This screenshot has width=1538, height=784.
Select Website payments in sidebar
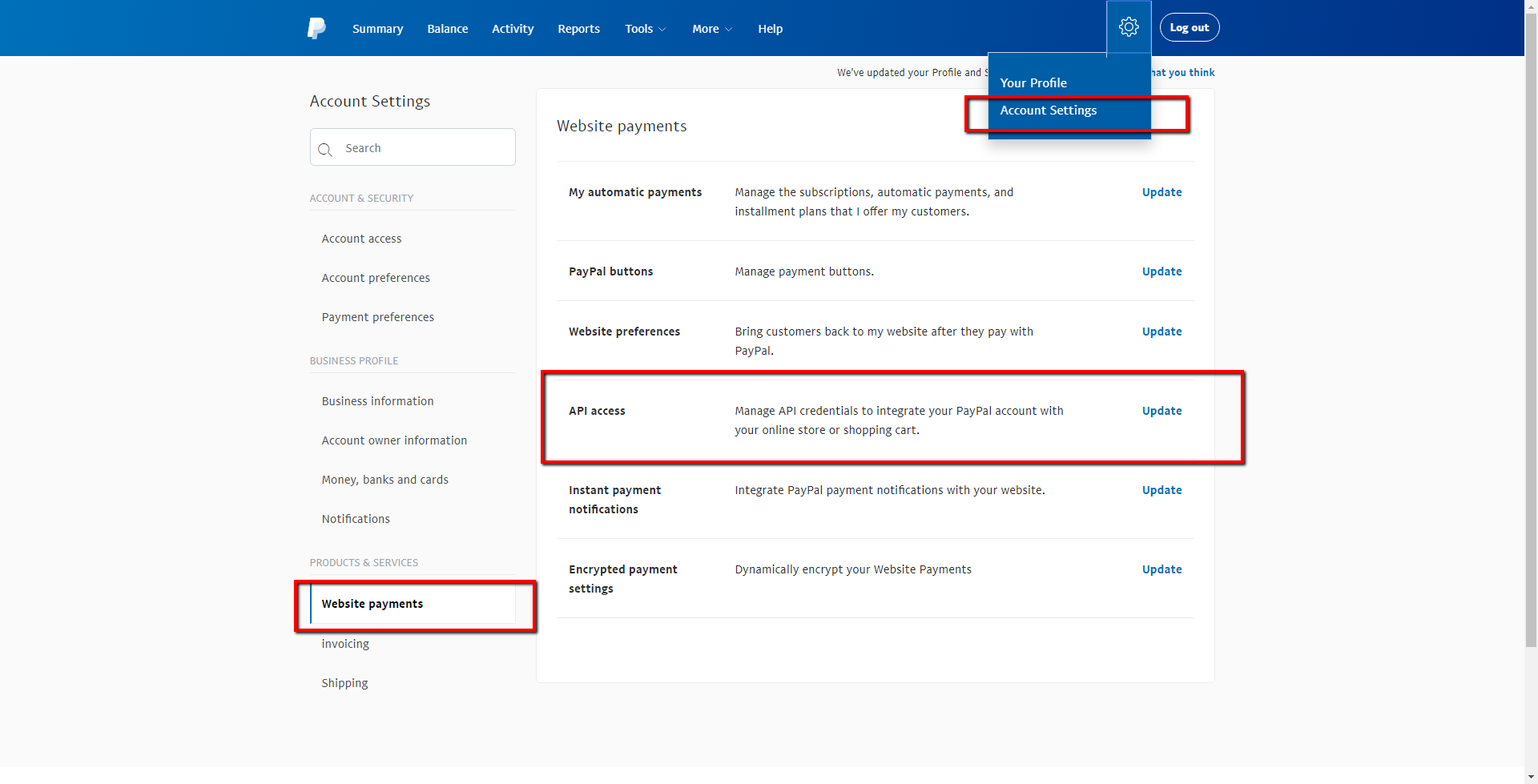[413, 604]
